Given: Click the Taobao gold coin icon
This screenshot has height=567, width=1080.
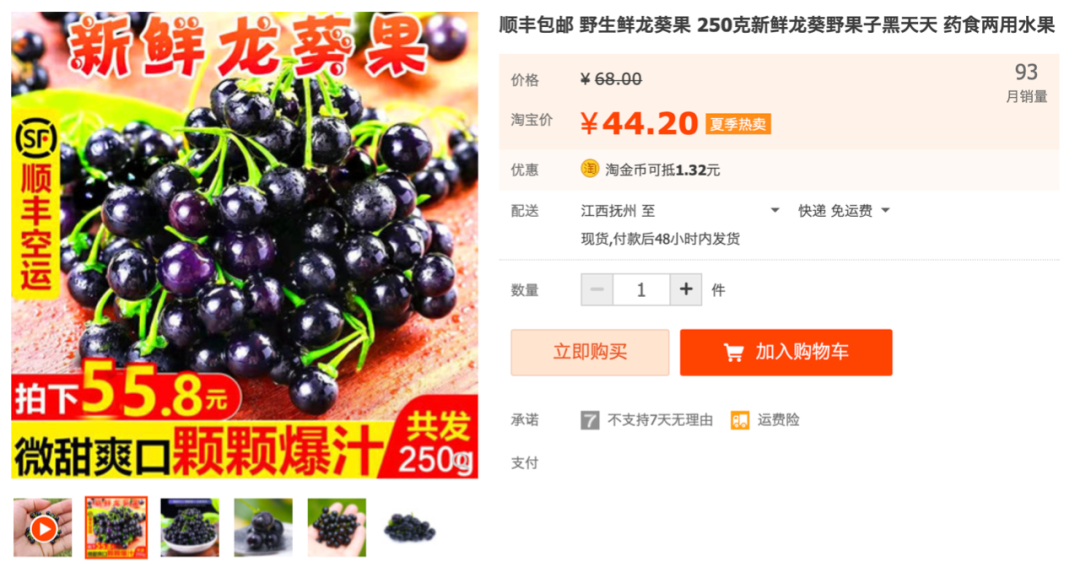Looking at the screenshot, I should (590, 169).
